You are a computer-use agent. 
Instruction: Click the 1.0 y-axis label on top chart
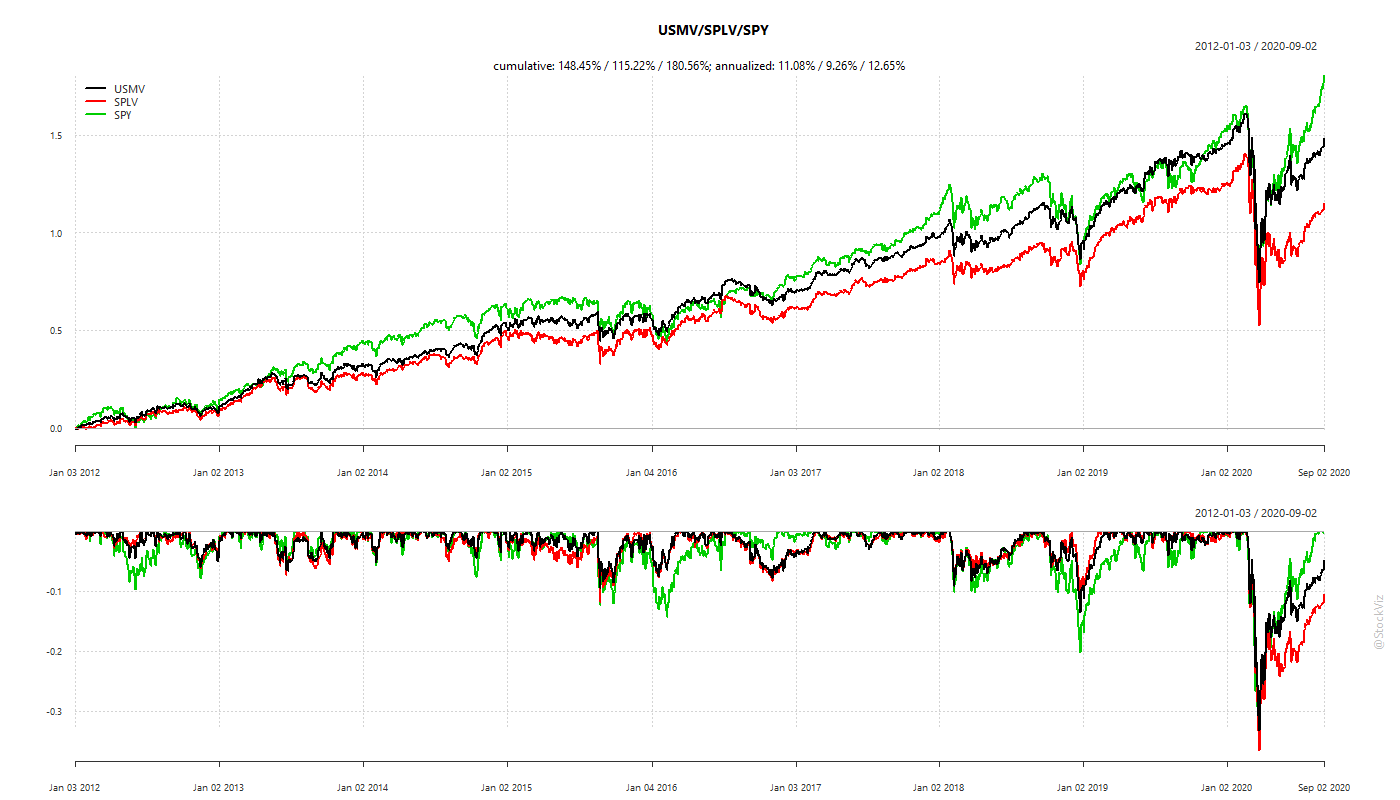tap(54, 234)
